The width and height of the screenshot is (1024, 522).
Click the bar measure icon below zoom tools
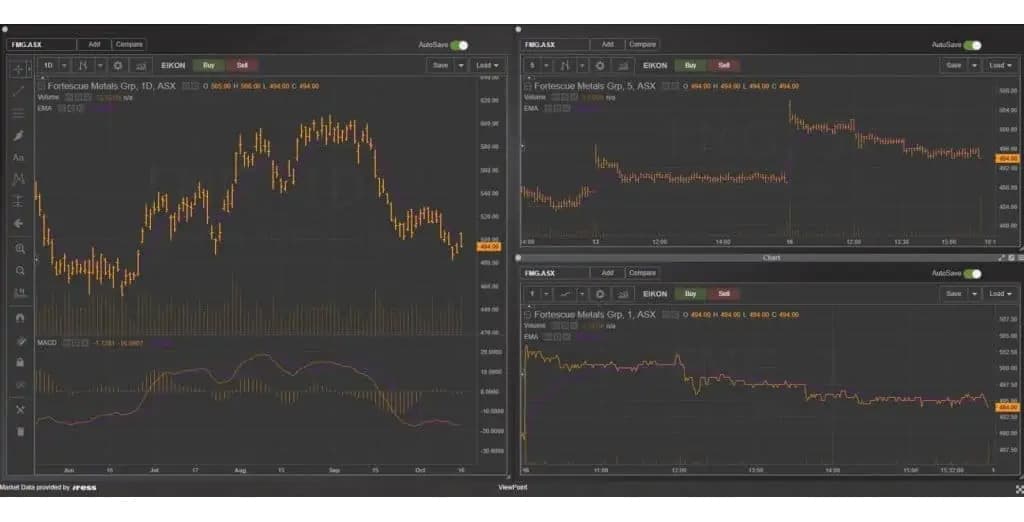tap(20, 293)
